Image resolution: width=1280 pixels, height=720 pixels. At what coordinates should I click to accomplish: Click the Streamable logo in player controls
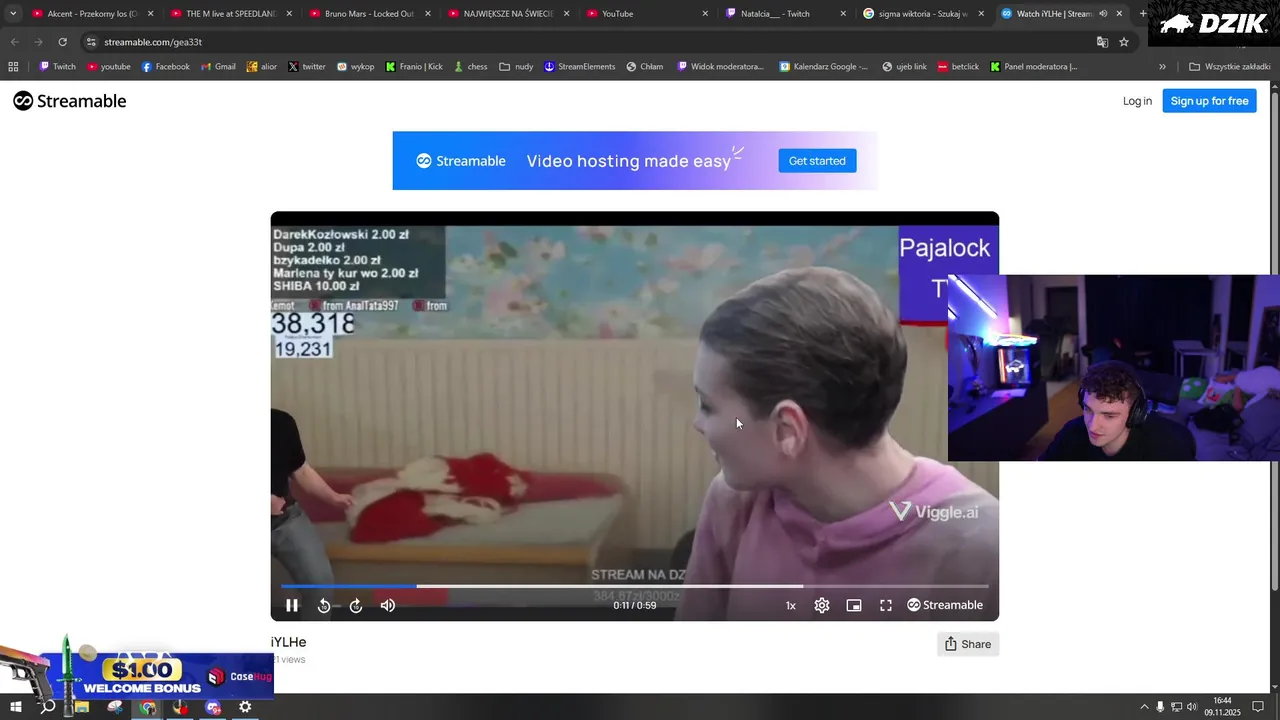(x=945, y=605)
